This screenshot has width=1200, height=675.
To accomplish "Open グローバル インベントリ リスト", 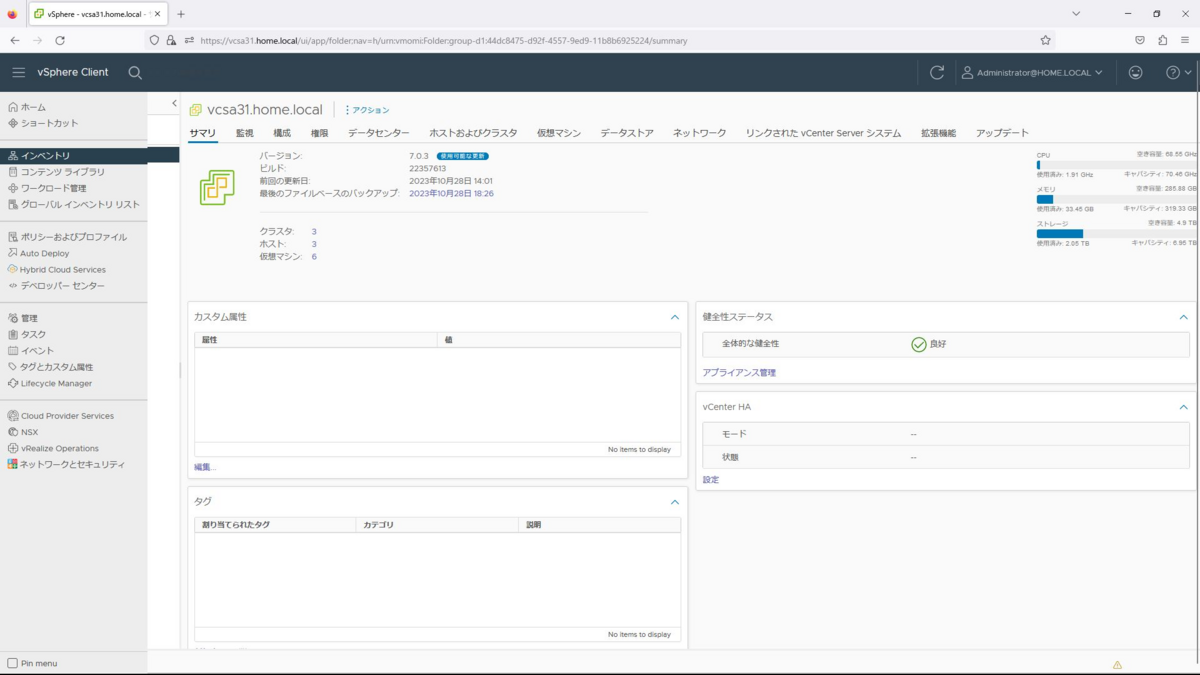I will [x=74, y=204].
